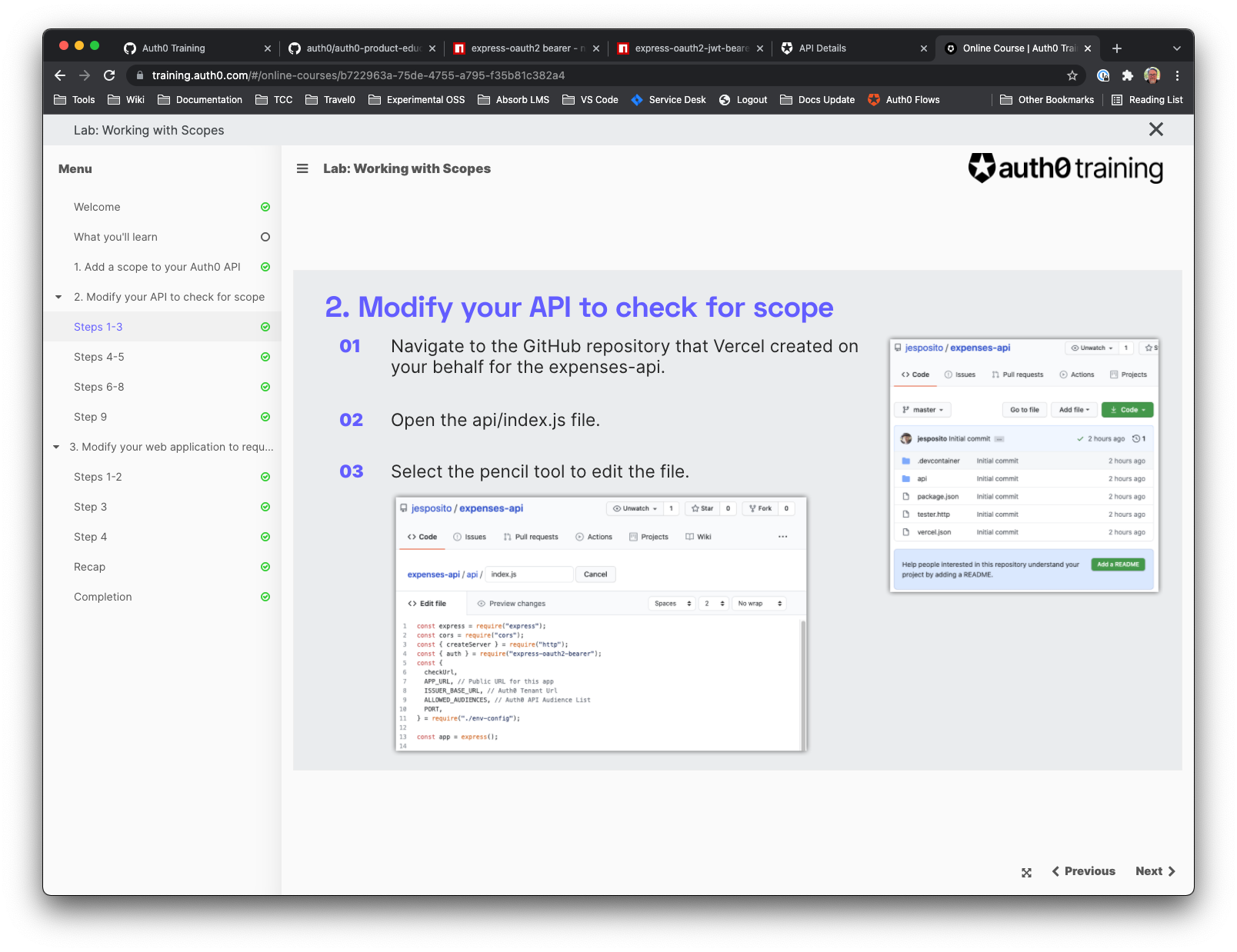This screenshot has height=952, width=1237.
Task: Click the Step 9 completion check mark
Action: pos(265,417)
